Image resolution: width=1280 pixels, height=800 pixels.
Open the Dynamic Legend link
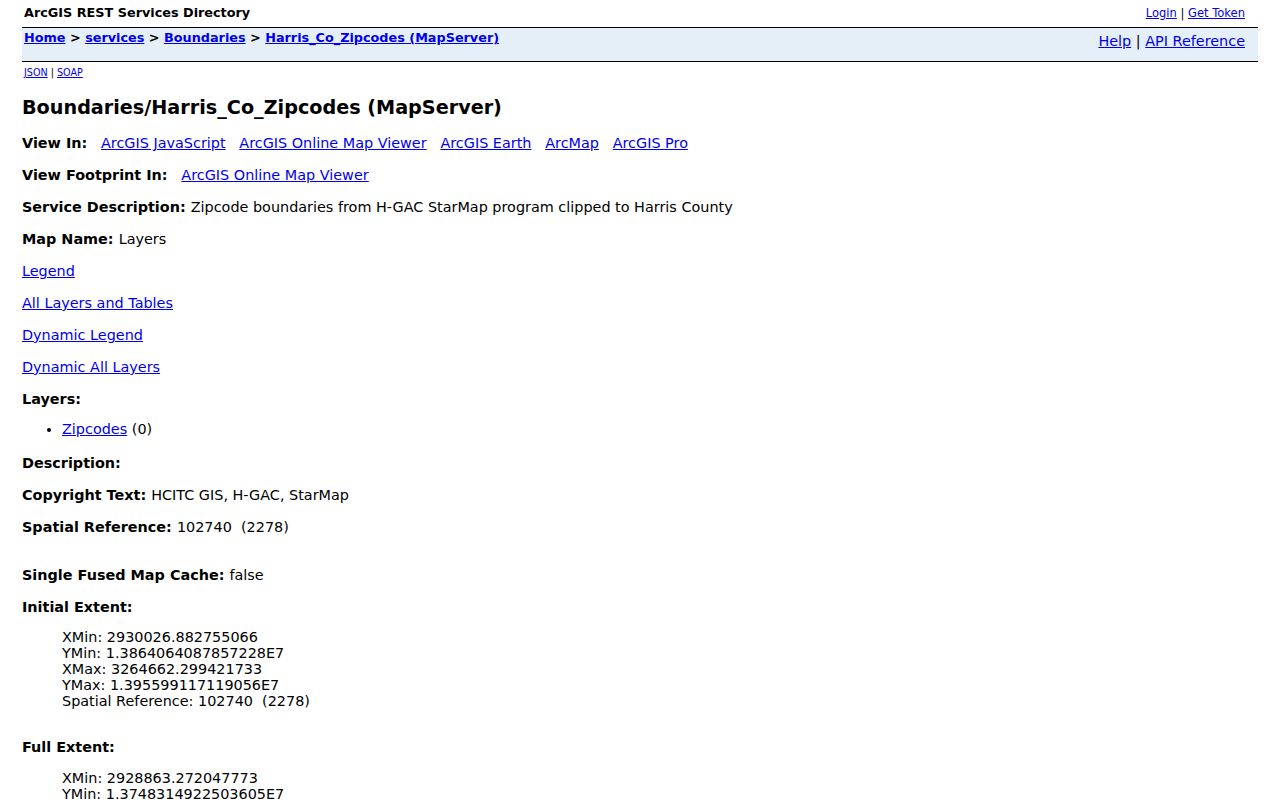pos(82,335)
